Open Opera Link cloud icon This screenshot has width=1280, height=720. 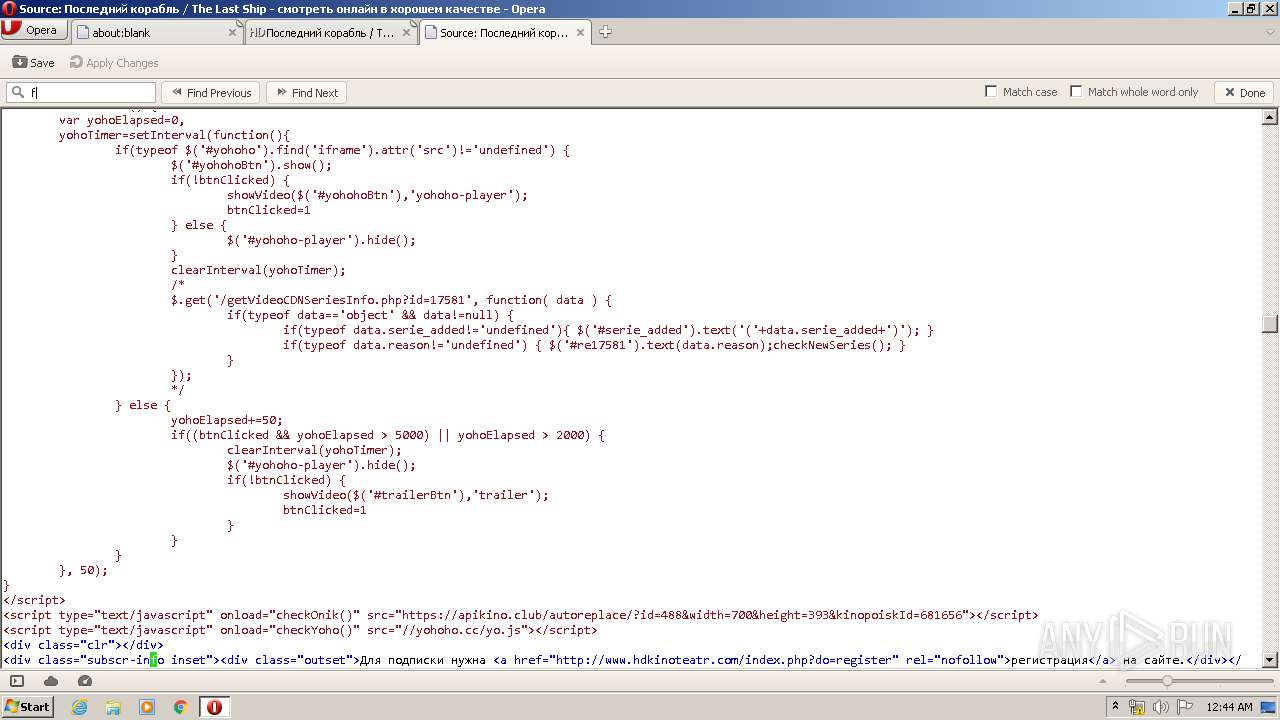coord(51,681)
